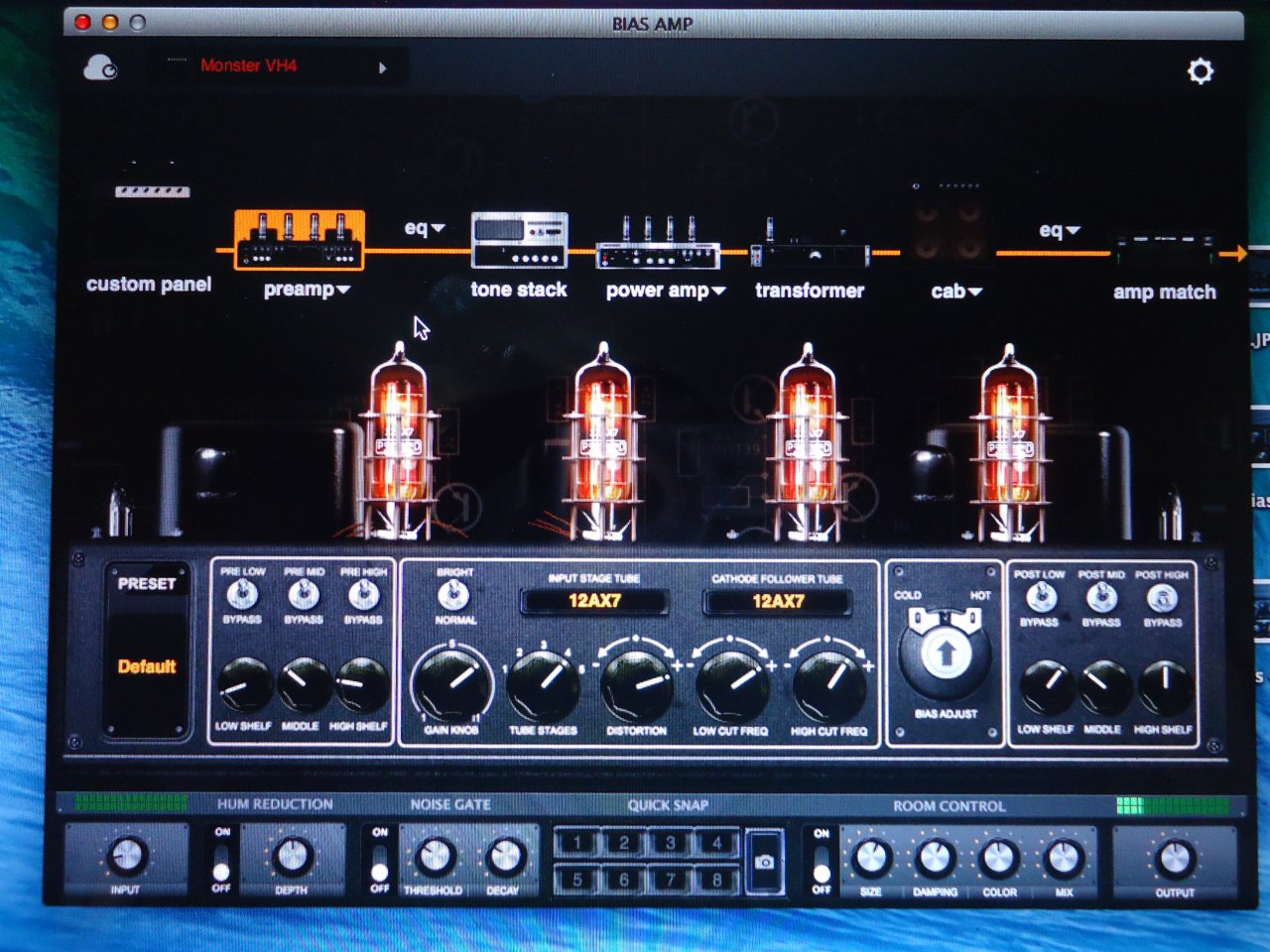Select Quick Snap slot 3
The height and width of the screenshot is (952, 1270).
point(671,844)
